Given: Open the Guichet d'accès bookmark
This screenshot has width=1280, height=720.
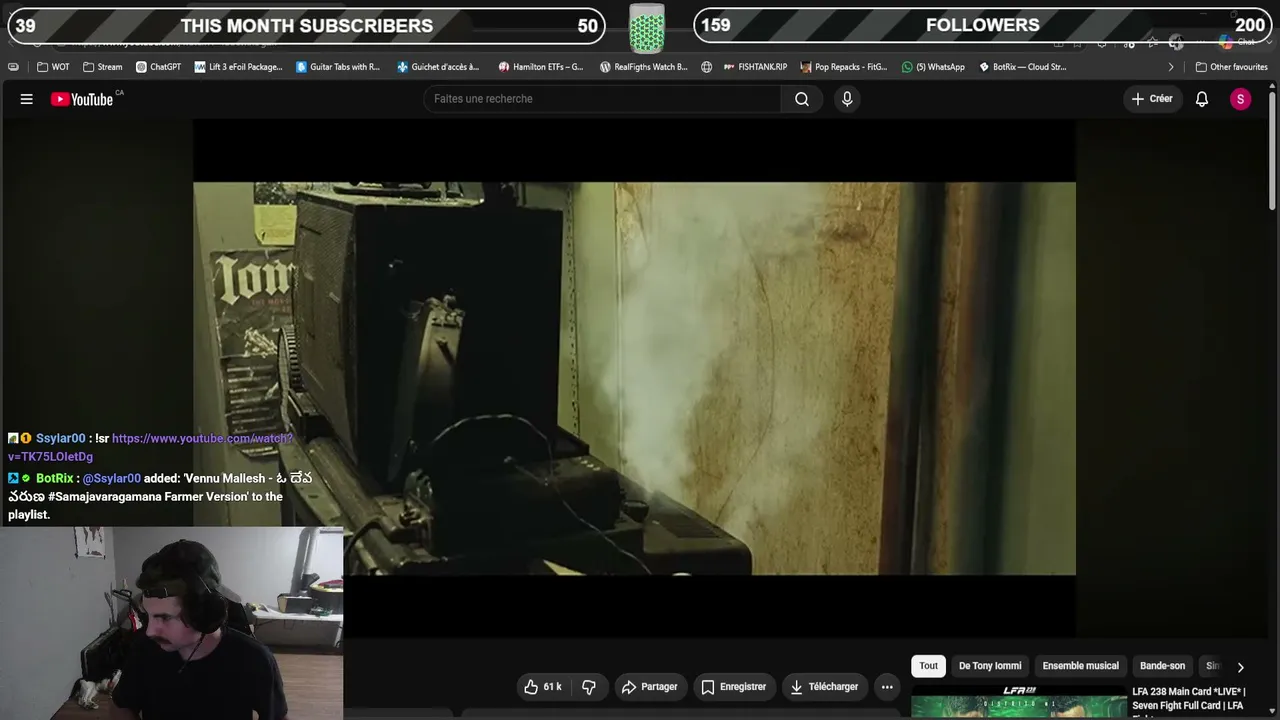Looking at the screenshot, I should (438, 67).
